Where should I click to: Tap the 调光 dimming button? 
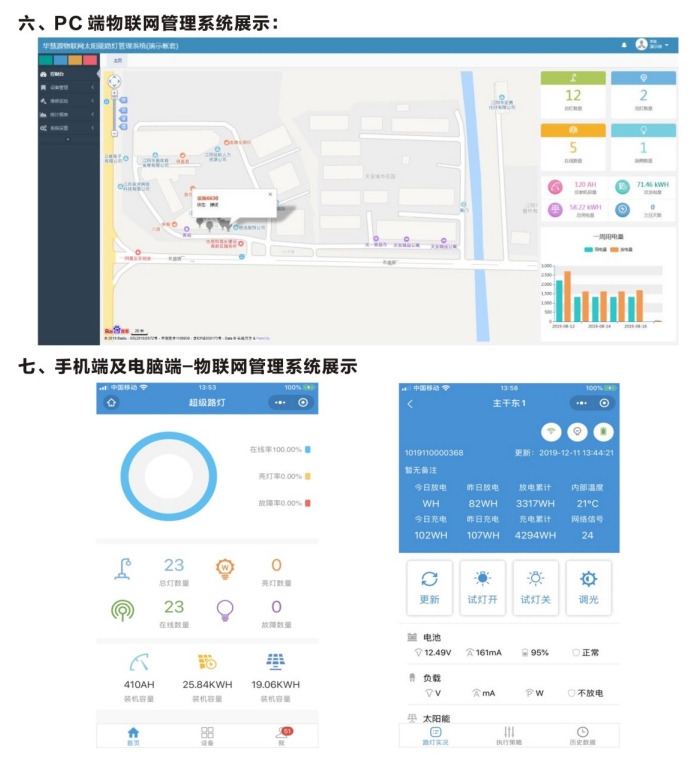click(589, 588)
